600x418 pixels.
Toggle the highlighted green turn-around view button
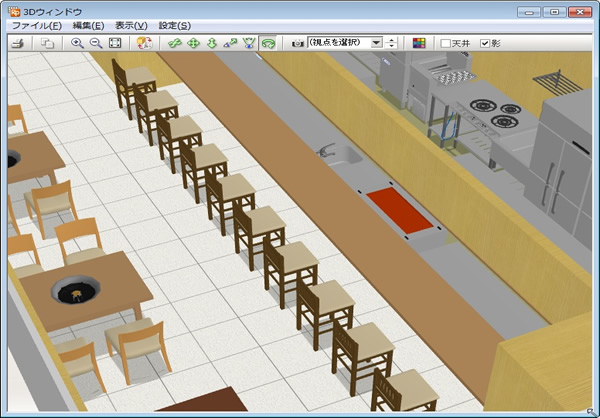pyautogui.click(x=267, y=43)
